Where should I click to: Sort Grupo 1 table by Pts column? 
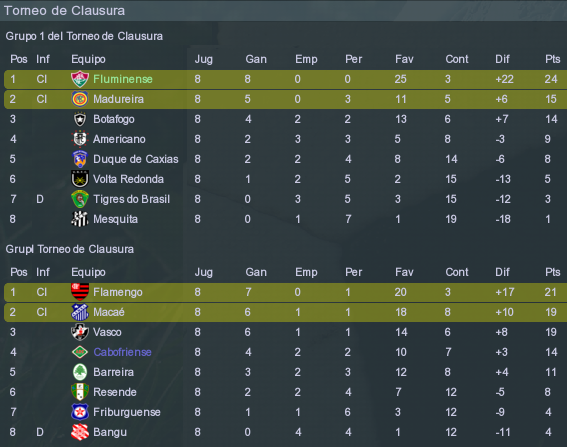[553, 59]
